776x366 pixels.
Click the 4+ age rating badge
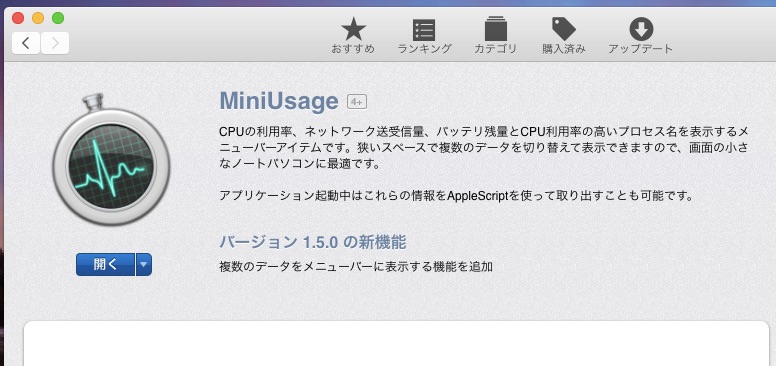[x=357, y=101]
